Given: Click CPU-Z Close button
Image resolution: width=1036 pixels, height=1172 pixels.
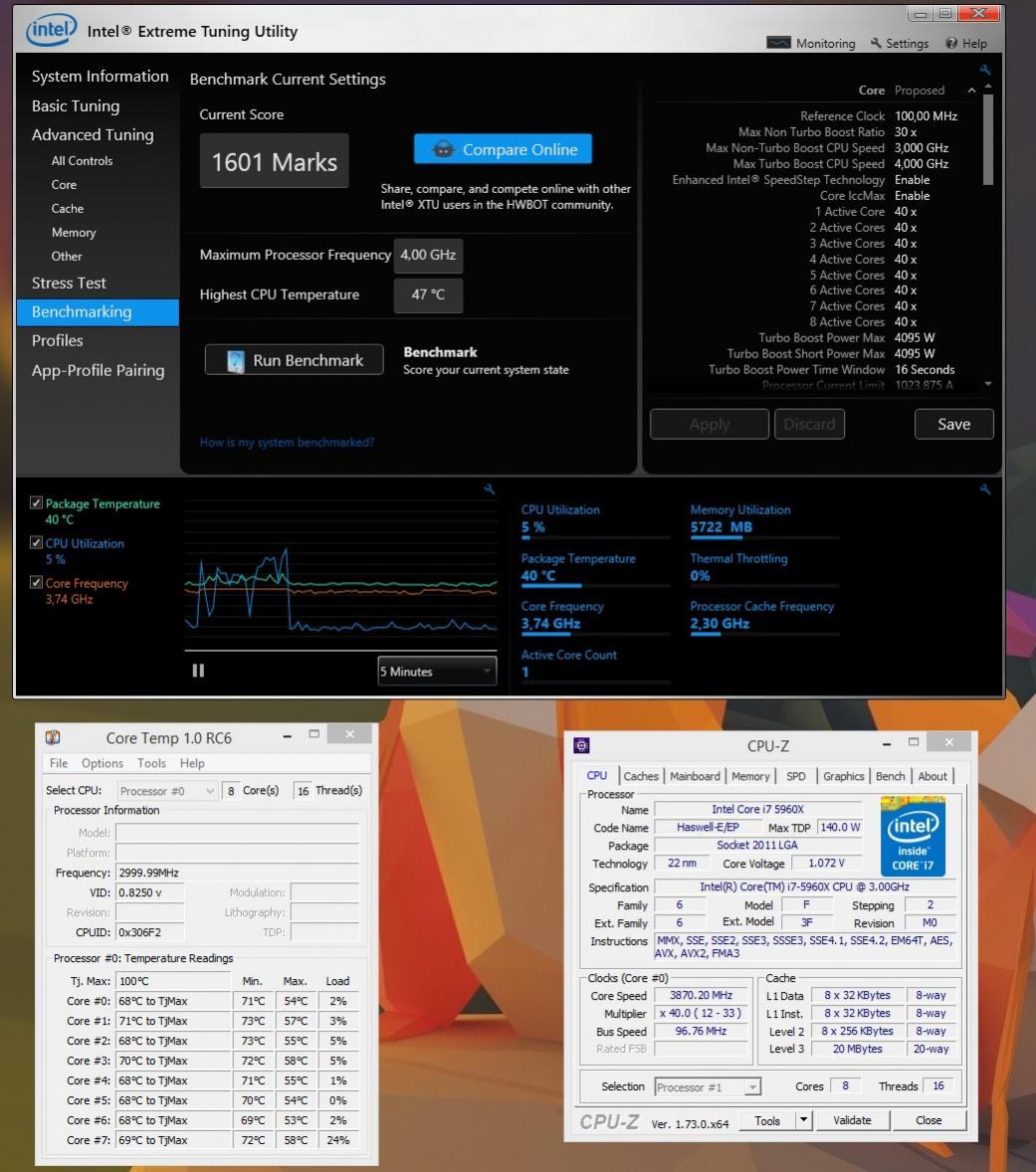Looking at the screenshot, I should 929,1119.
